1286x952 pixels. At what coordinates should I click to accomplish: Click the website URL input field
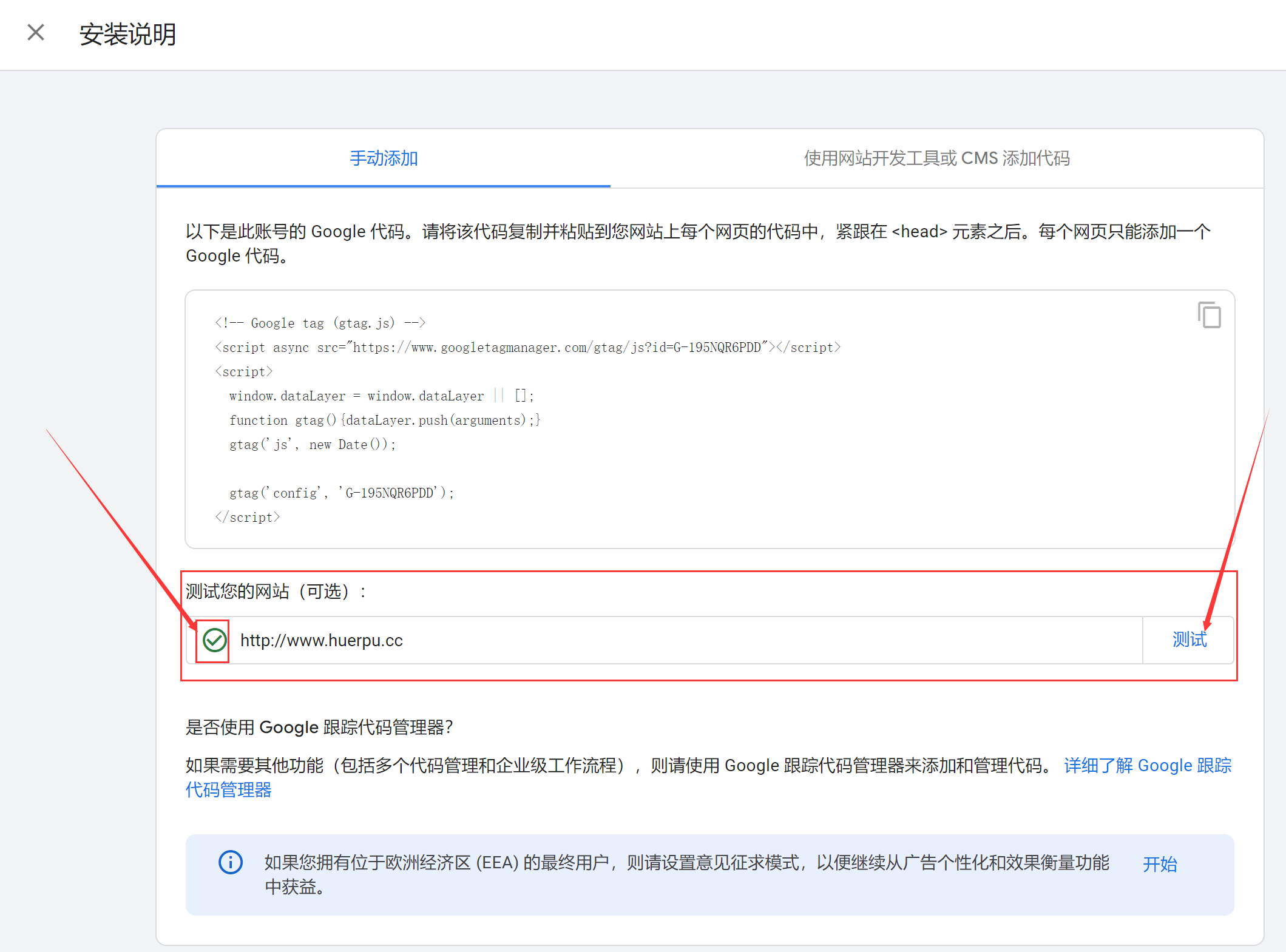tap(668, 640)
